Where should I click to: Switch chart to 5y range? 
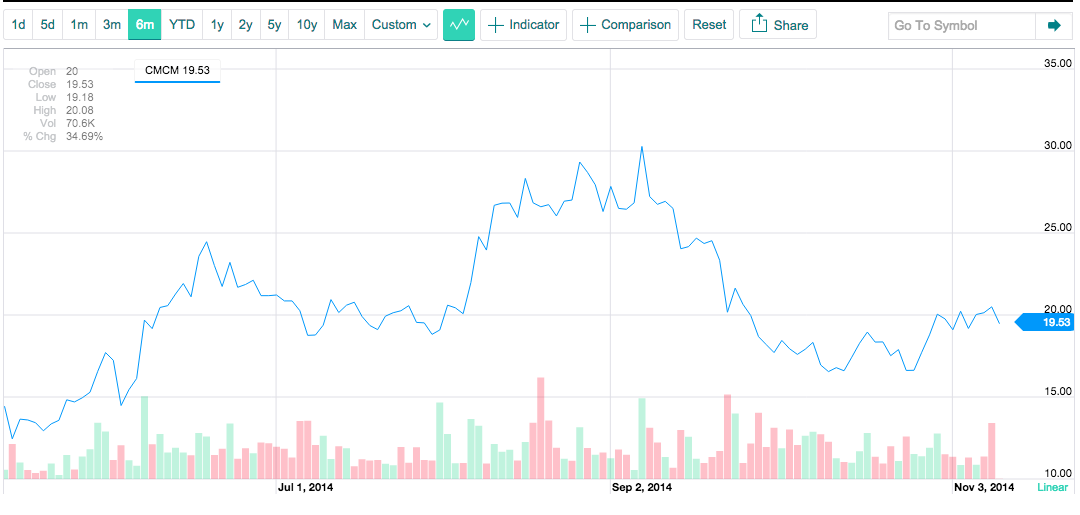[x=274, y=25]
